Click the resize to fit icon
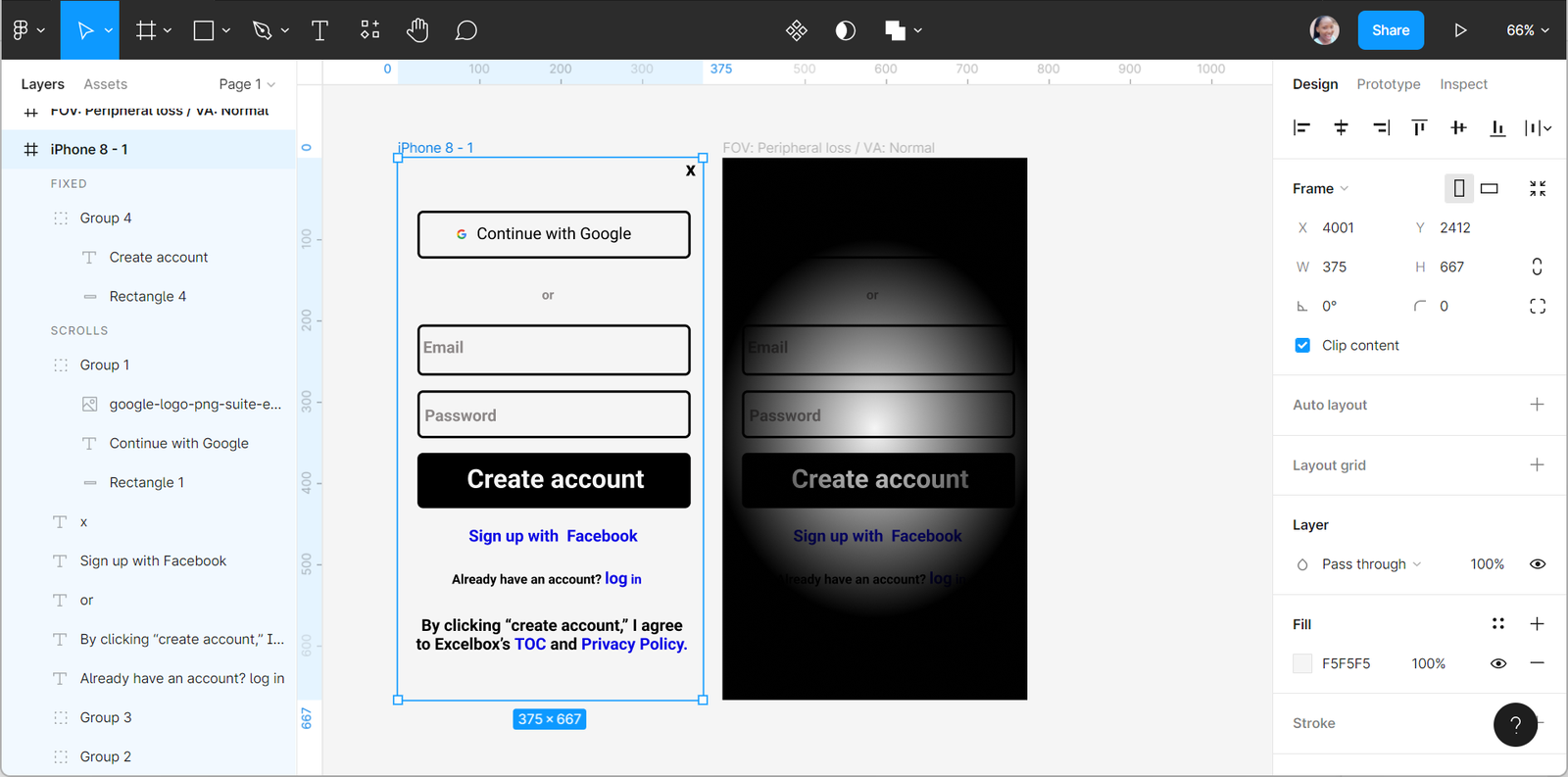Screen dimensions: 1568x777 1537,188
